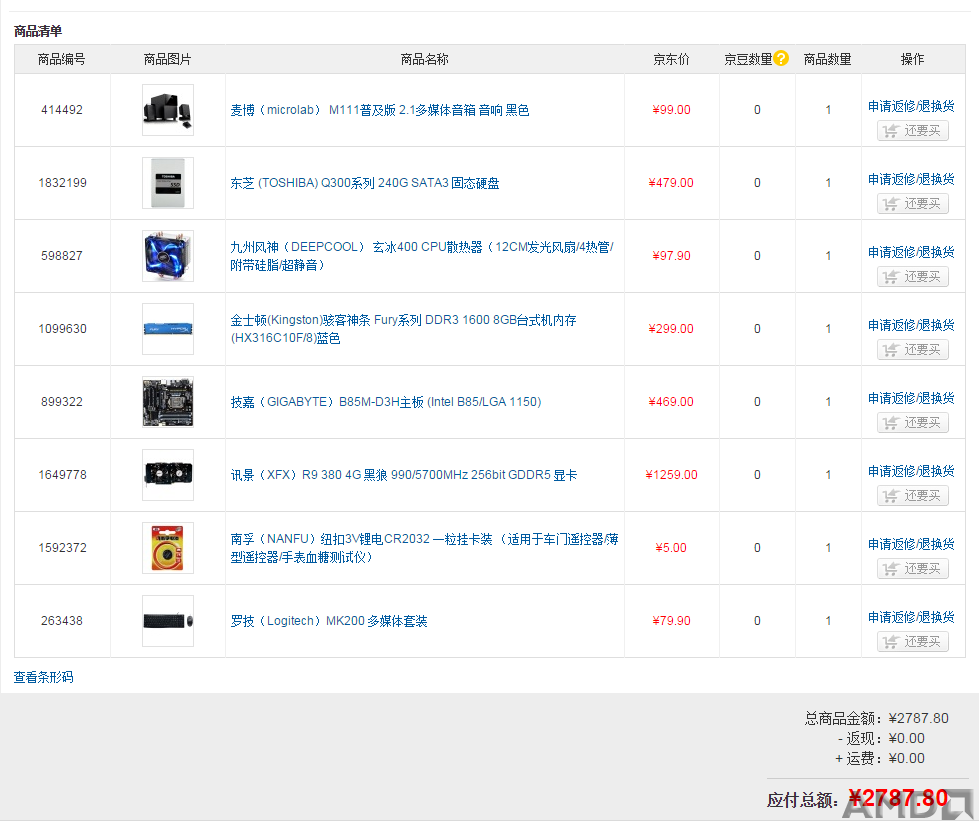Apply 申请返修/退换货 for TOSHIBA SSD
The height and width of the screenshot is (825, 979).
(912, 179)
